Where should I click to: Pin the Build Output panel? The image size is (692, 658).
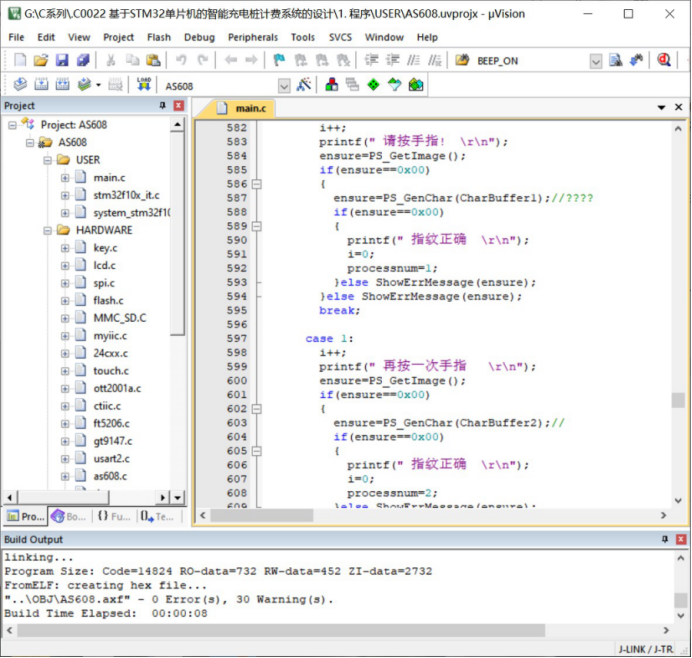pyautogui.click(x=665, y=539)
